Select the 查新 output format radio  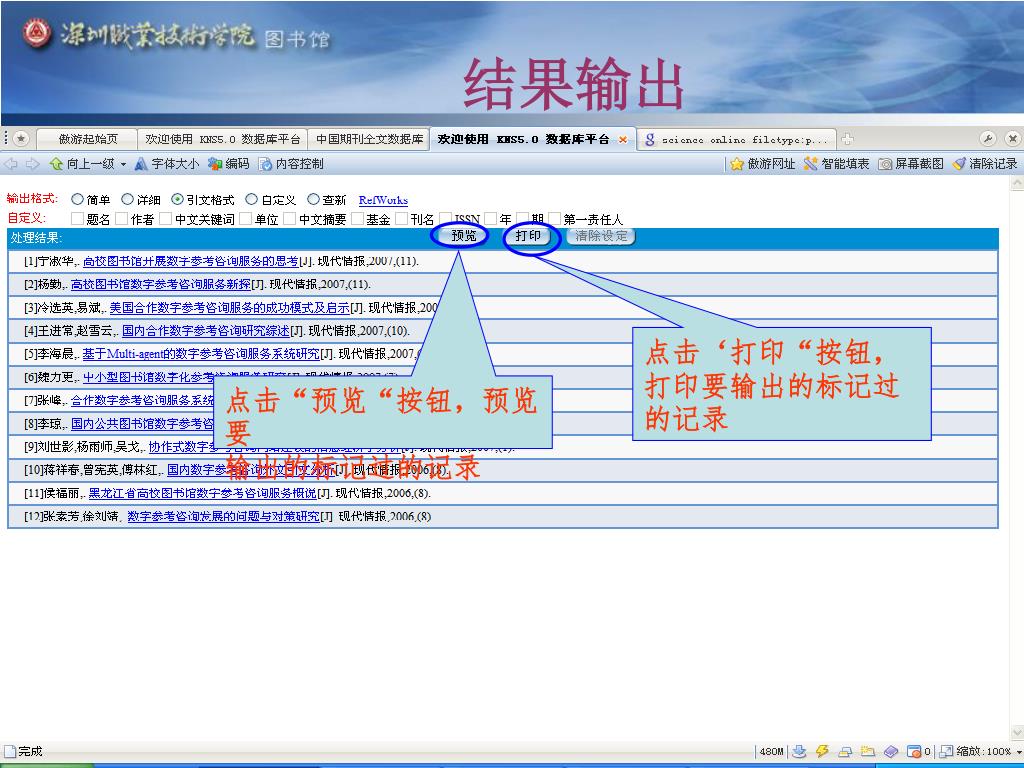click(x=313, y=199)
